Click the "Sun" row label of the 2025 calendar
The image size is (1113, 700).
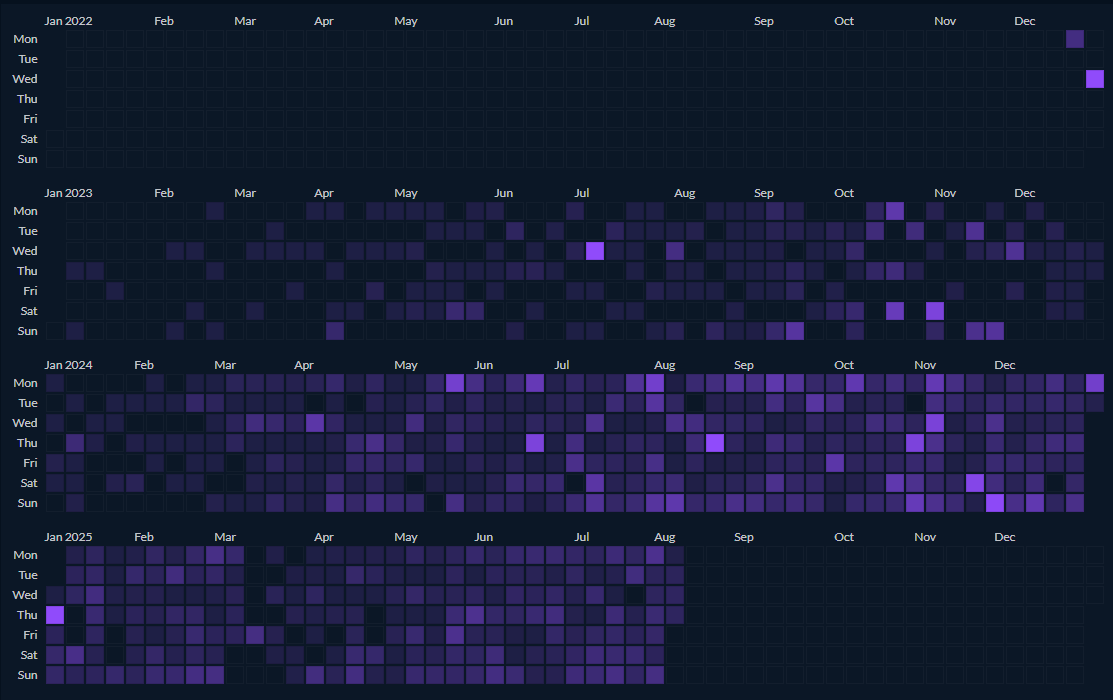pyautogui.click(x=27, y=675)
